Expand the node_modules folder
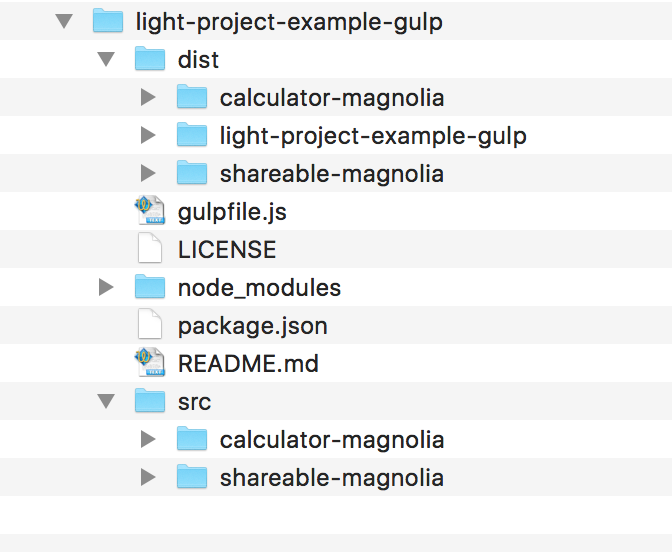The width and height of the screenshot is (672, 552). [107, 287]
